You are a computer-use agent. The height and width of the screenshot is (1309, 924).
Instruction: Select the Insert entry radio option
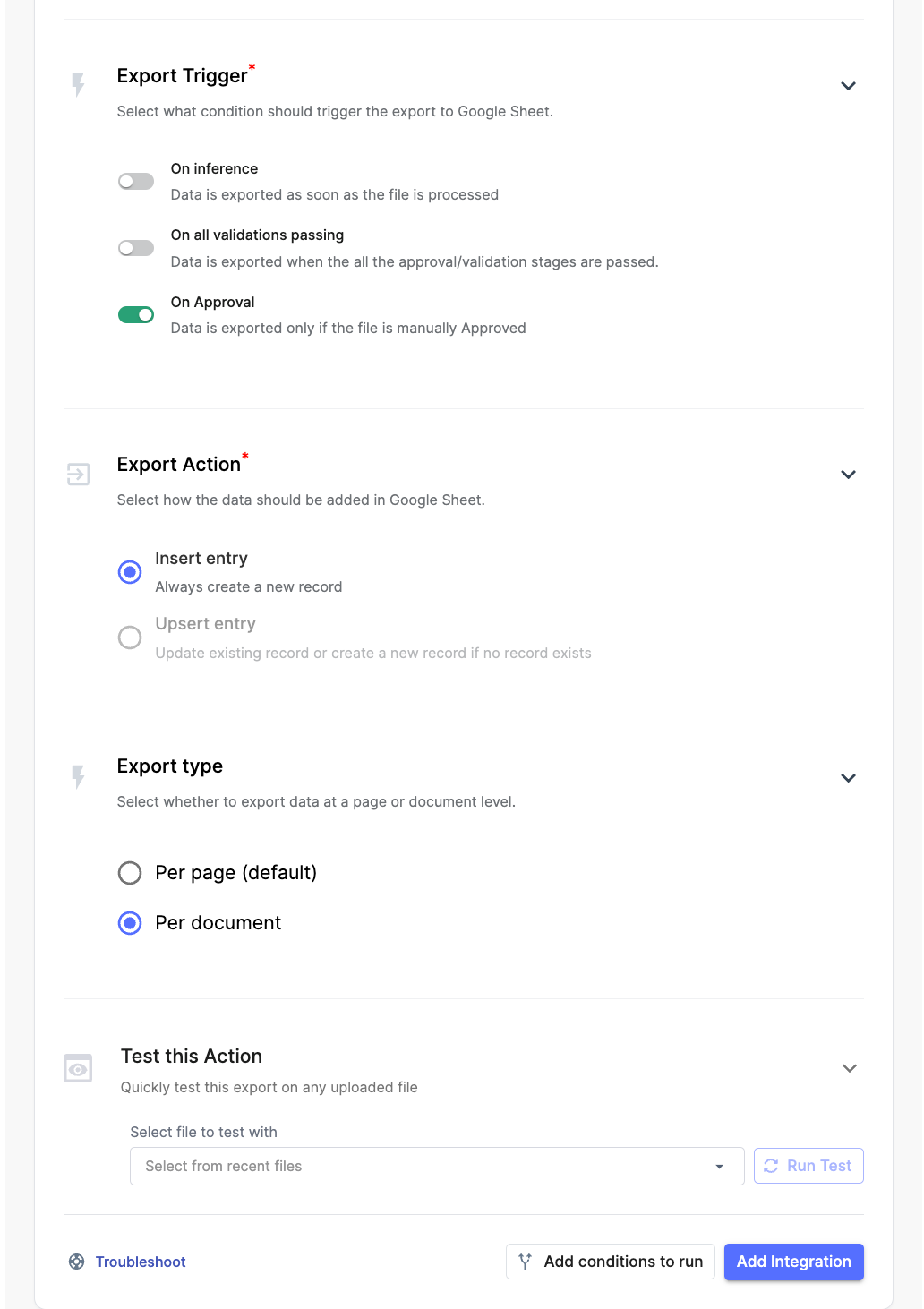[x=130, y=572]
